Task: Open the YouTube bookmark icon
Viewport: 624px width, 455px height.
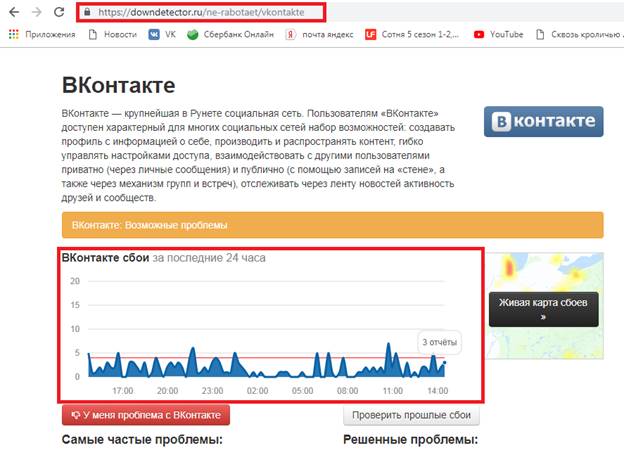Action: 479,35
